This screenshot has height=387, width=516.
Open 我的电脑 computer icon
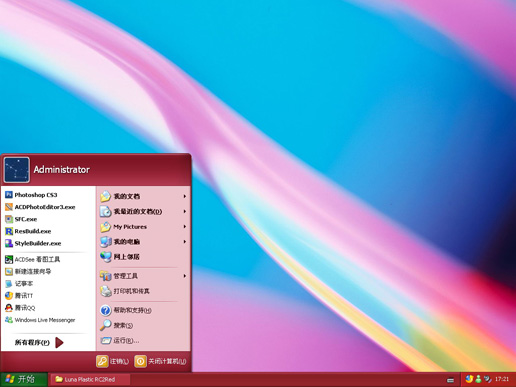point(106,242)
